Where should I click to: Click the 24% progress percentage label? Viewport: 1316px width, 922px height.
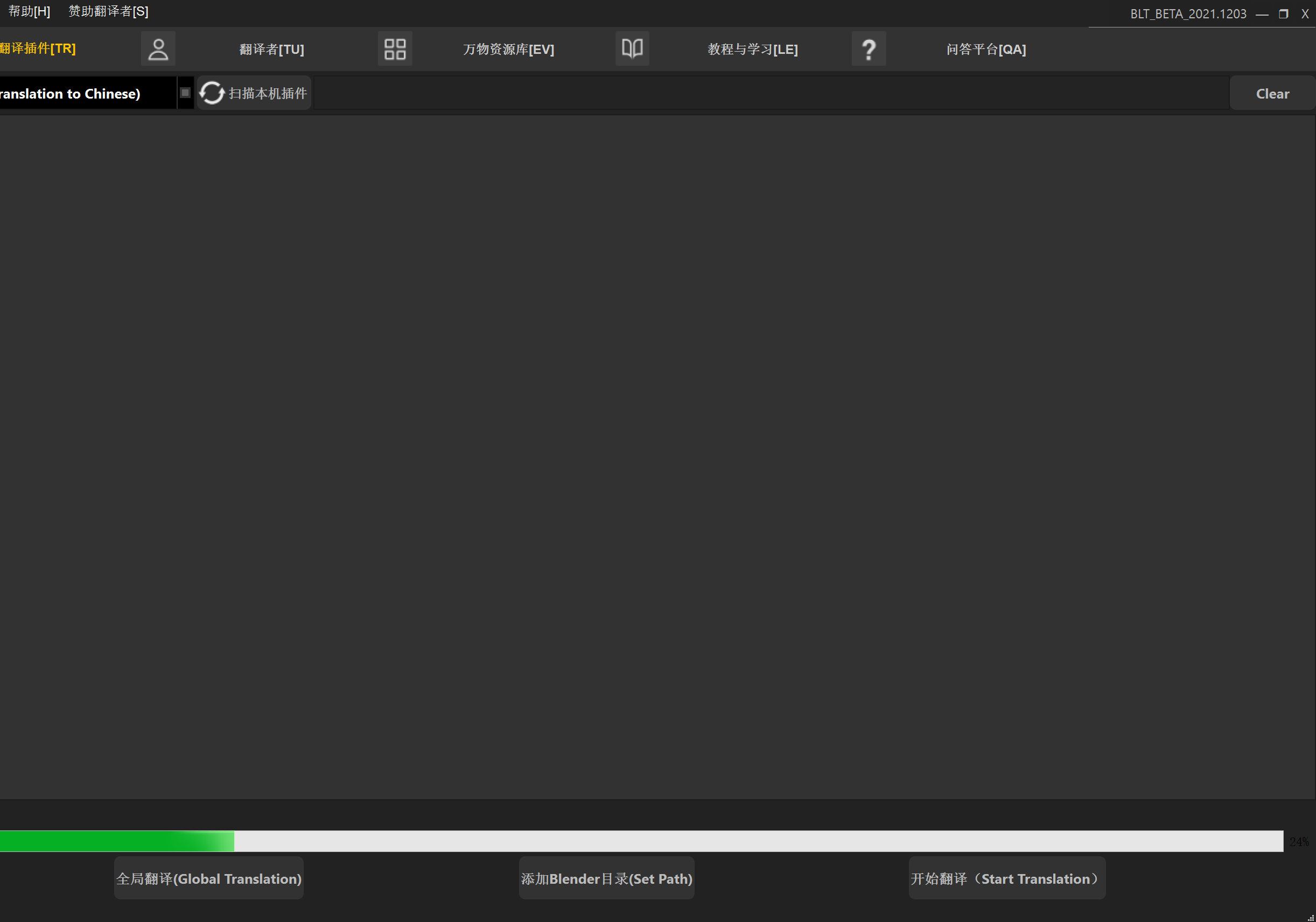[x=1299, y=842]
